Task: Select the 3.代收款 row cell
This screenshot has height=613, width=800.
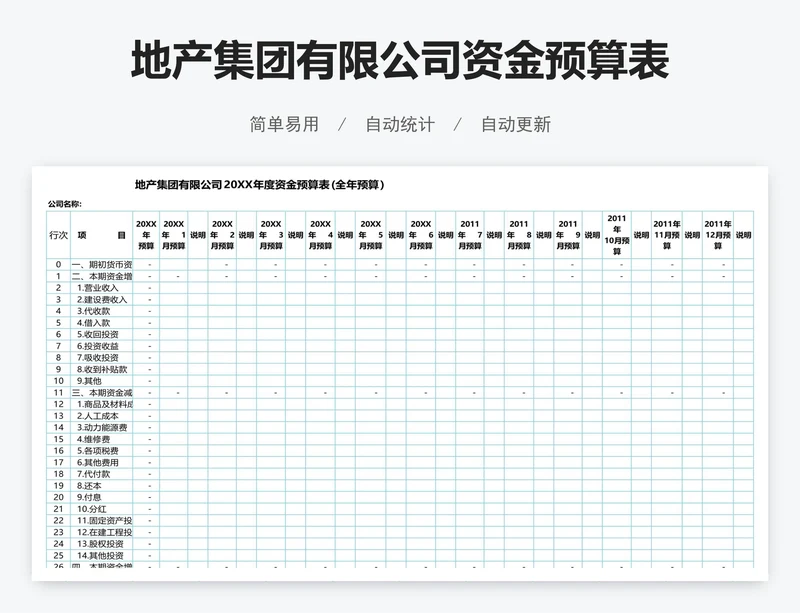Action: point(102,311)
